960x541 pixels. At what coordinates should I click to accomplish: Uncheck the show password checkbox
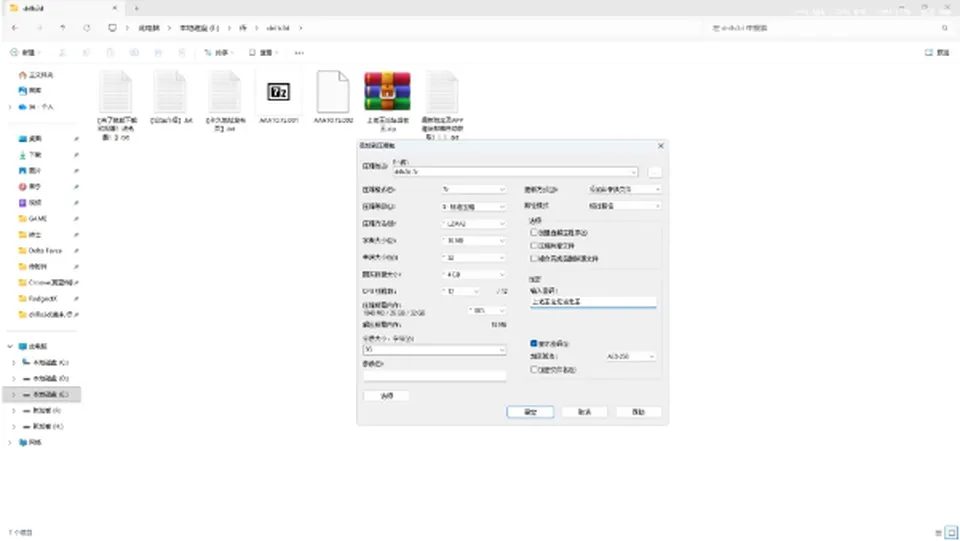[x=534, y=343]
